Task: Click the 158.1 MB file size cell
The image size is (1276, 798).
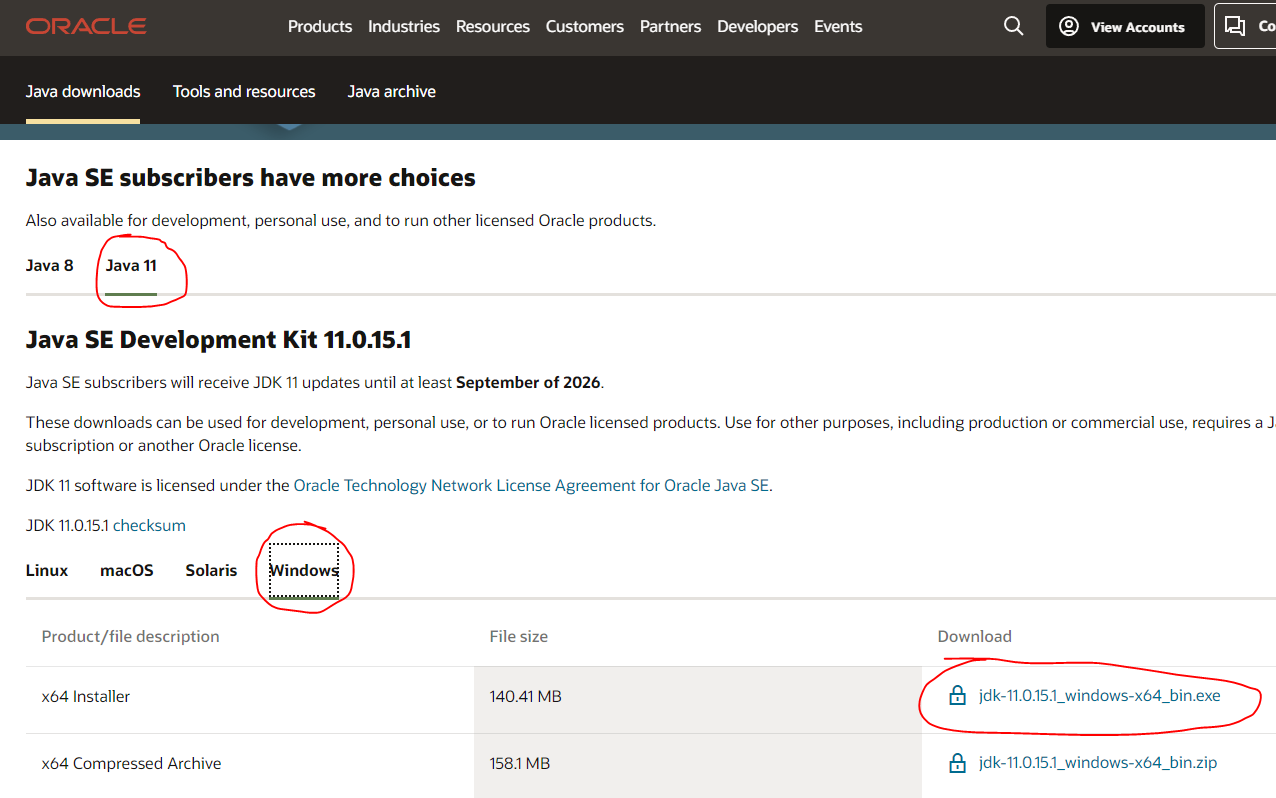Action: 698,764
